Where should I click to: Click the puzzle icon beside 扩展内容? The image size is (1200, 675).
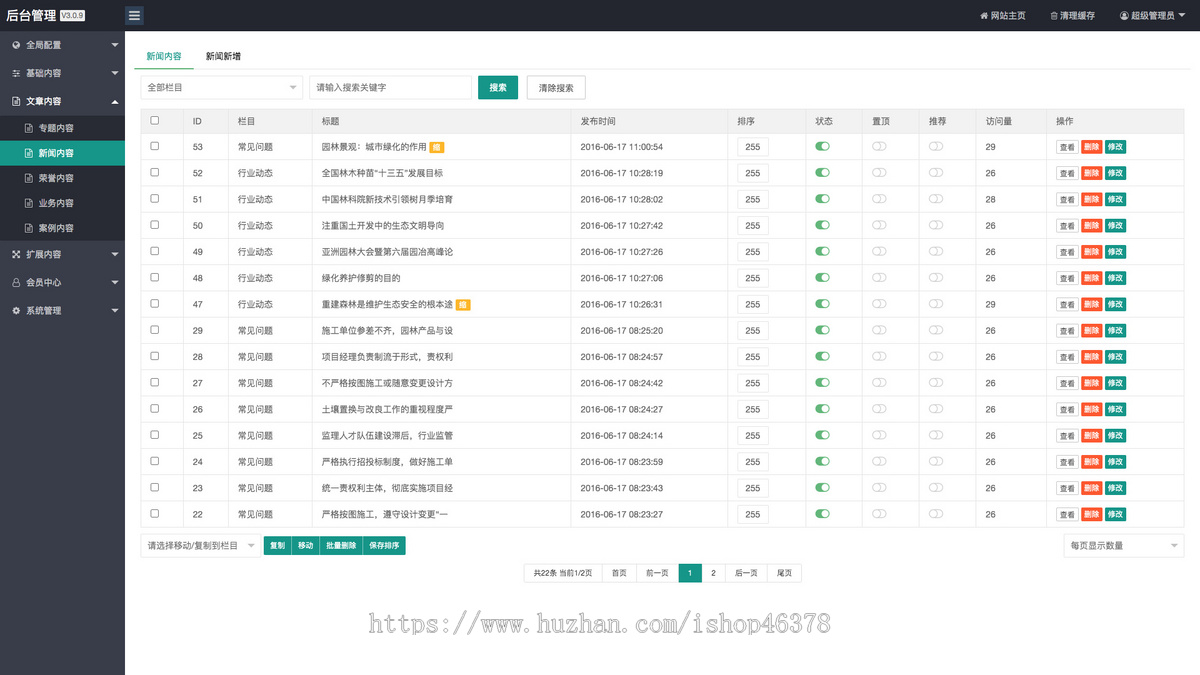16,254
